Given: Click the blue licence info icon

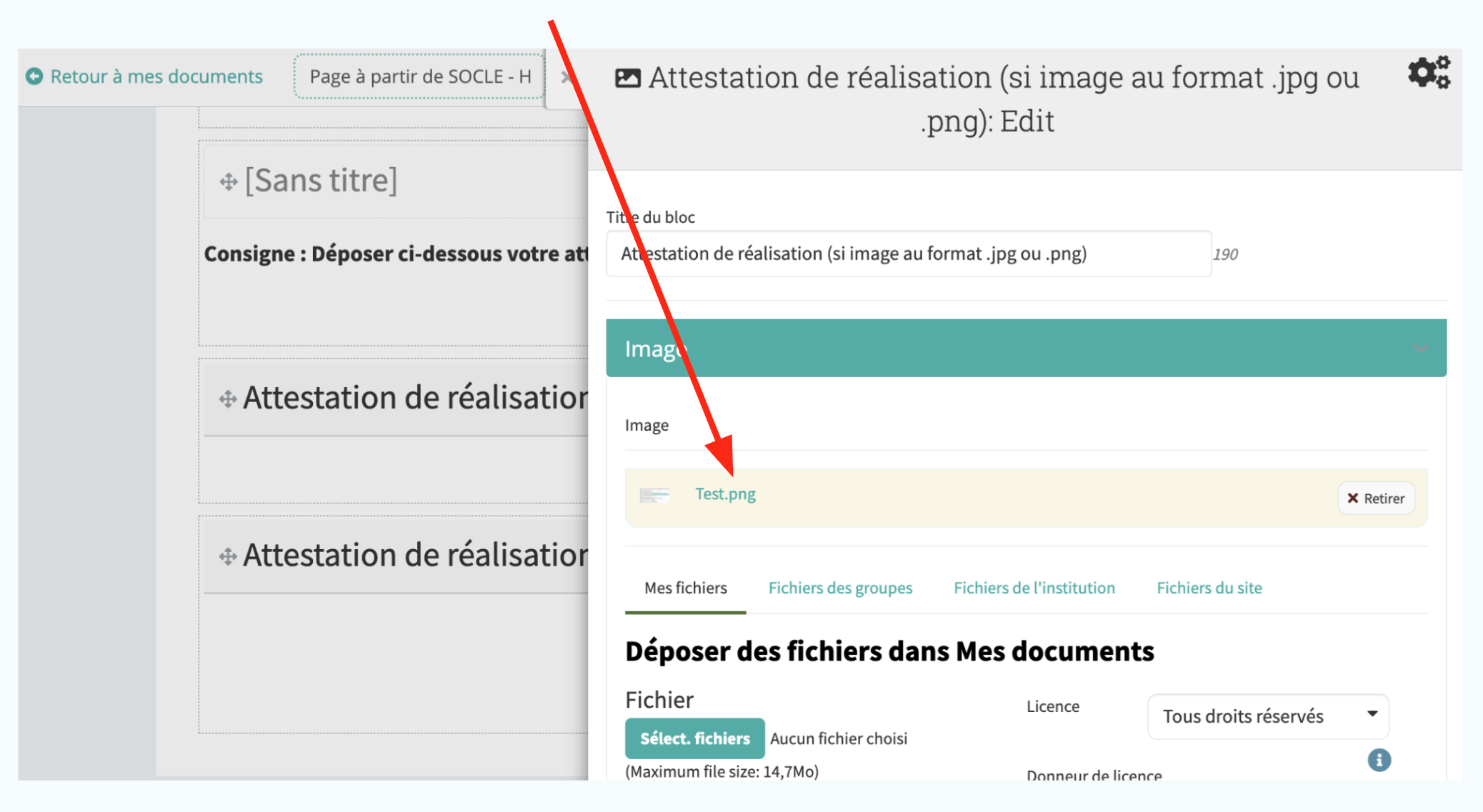Looking at the screenshot, I should click(1379, 760).
